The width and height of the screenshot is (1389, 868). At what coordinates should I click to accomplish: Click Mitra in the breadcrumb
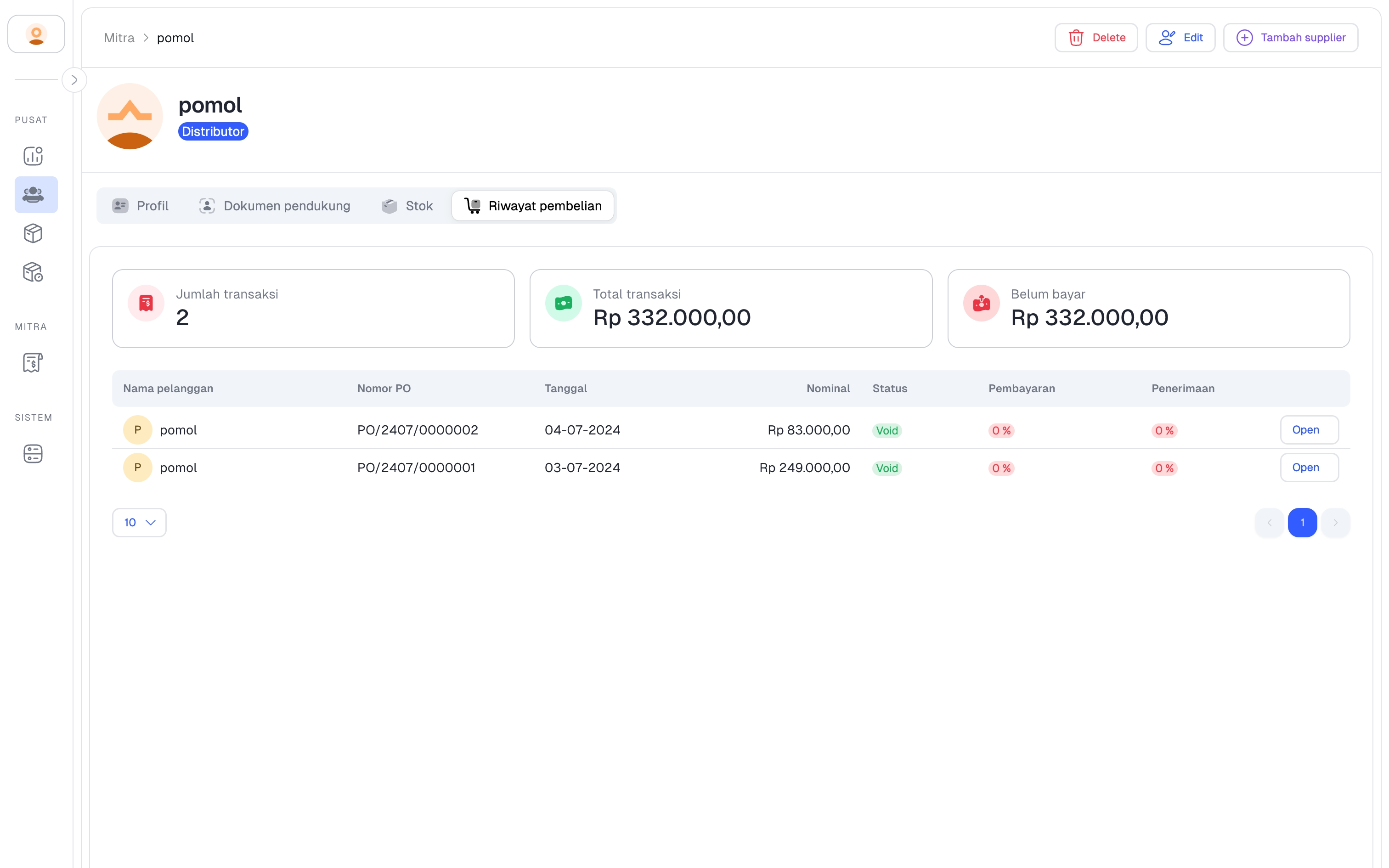click(x=119, y=38)
